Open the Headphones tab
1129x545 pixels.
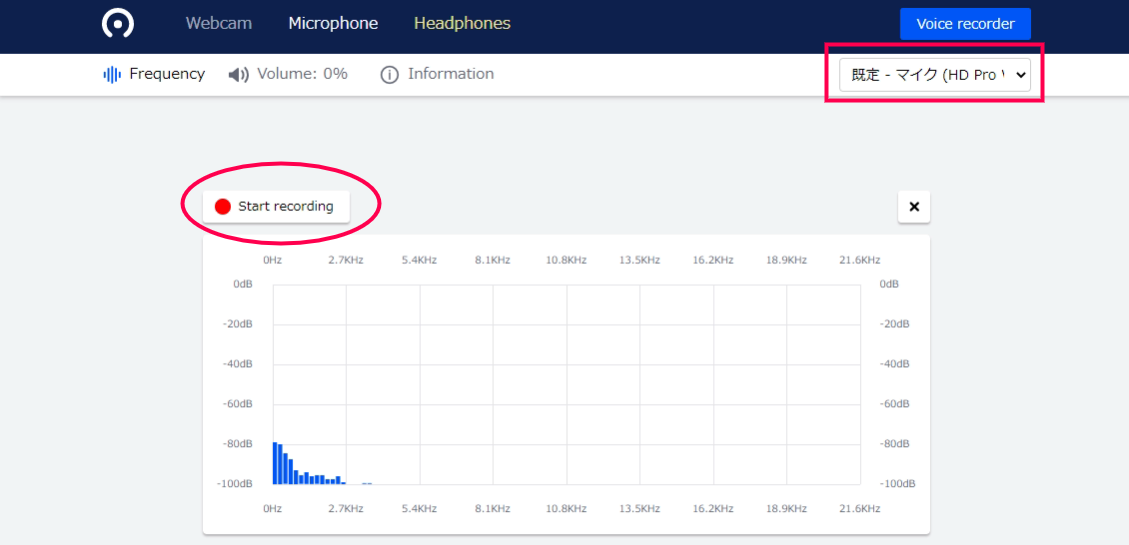[x=462, y=23]
